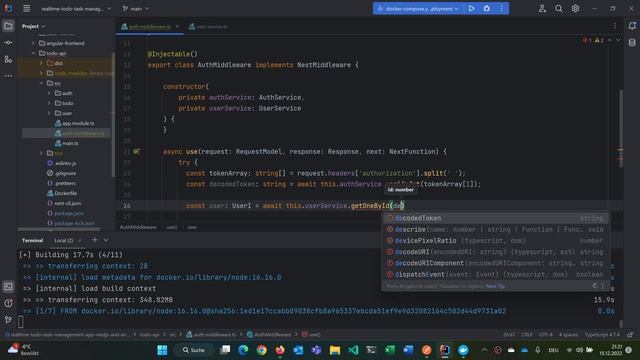
Task: Open project name dropdown
Action: coord(76,9)
